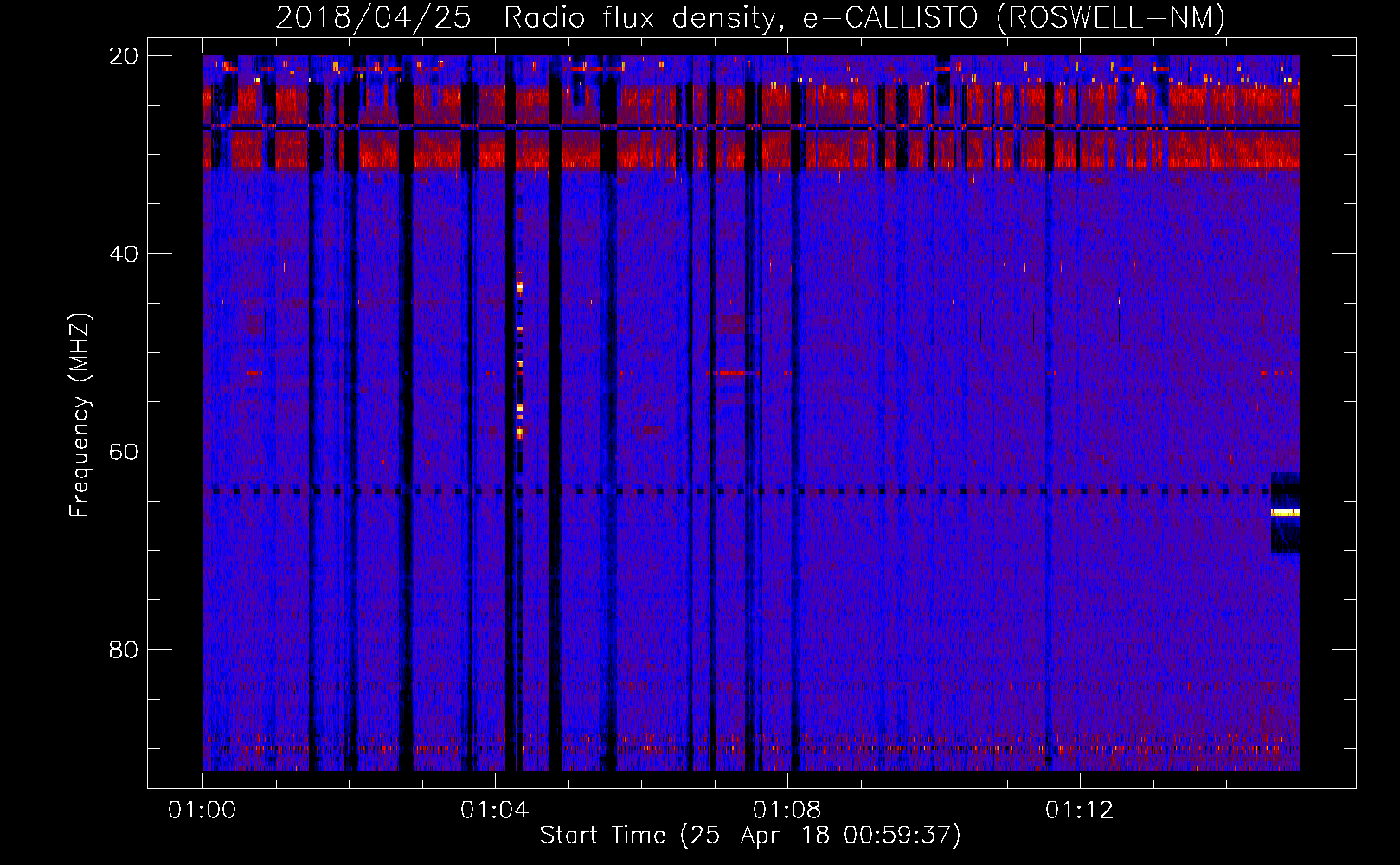
Task: Click the 20 MHz frequency tick label
Action: [123, 56]
